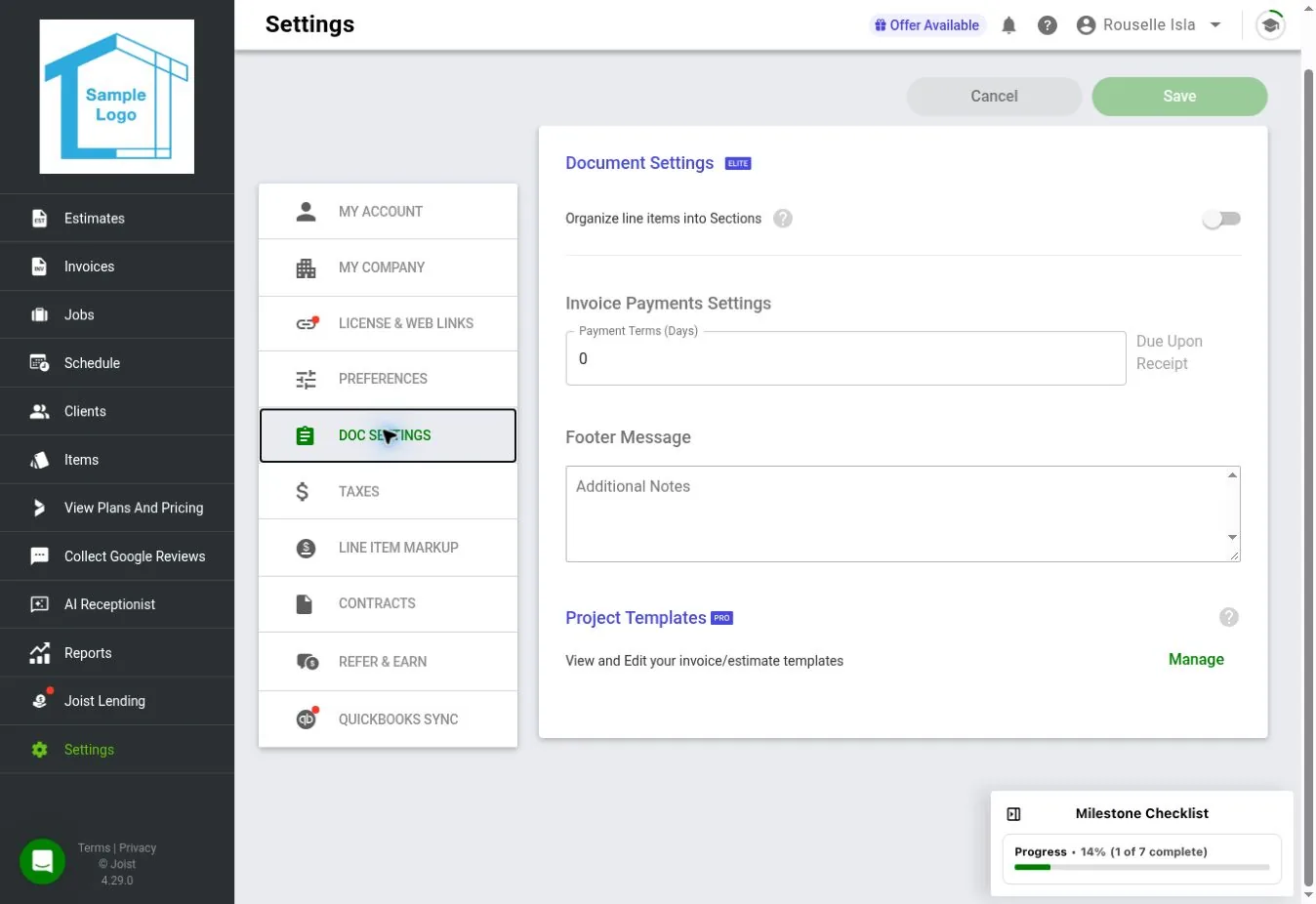Click the Cancel button

click(994, 97)
